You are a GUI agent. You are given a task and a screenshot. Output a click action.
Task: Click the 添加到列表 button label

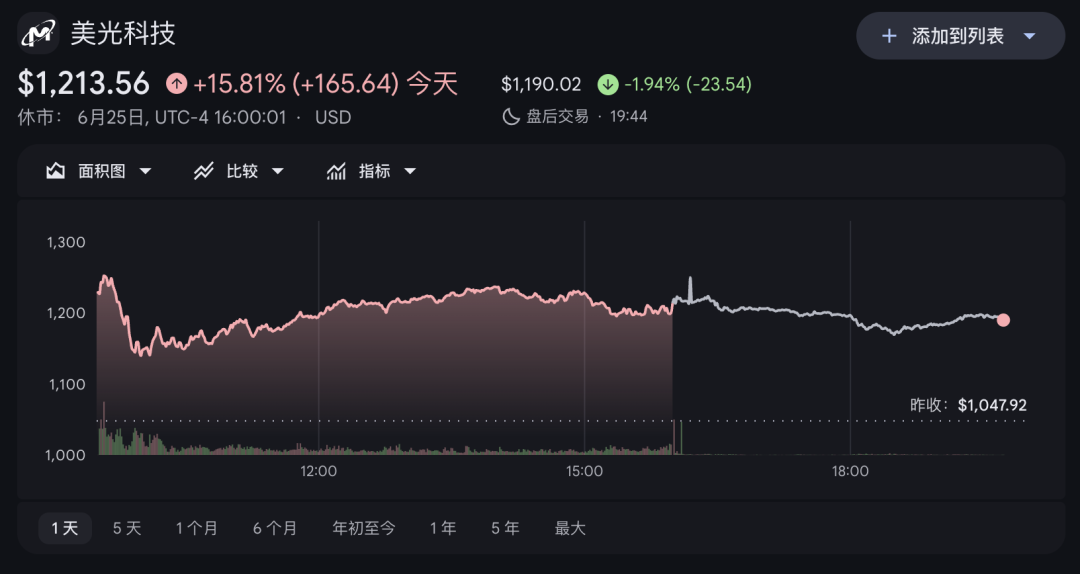pyautogui.click(x=957, y=36)
